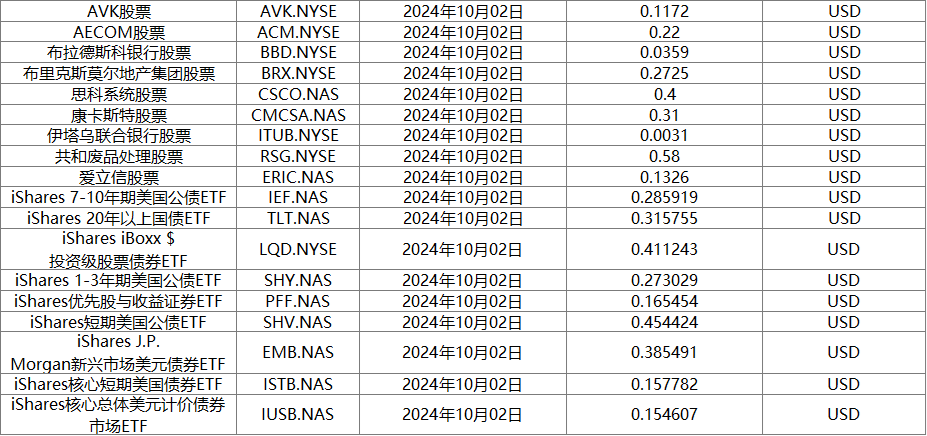Select iShares 20年以上国债ETF cell

coord(119,218)
